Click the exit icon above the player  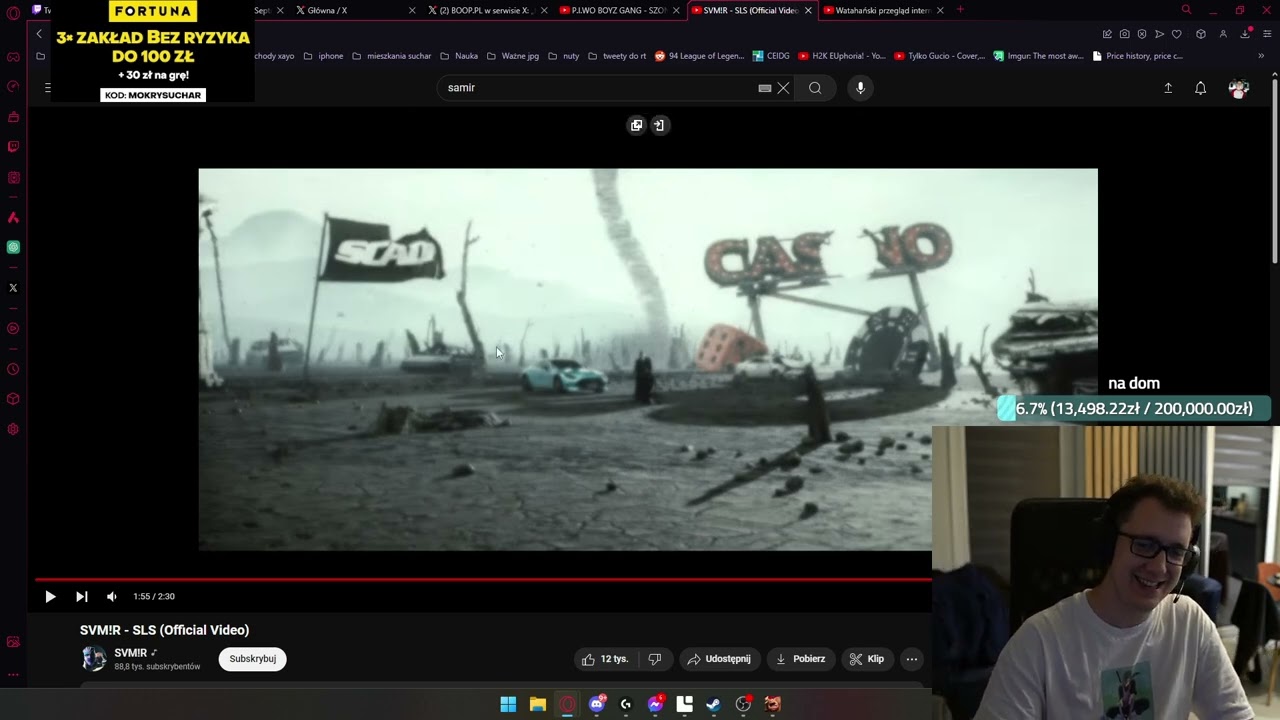click(659, 125)
